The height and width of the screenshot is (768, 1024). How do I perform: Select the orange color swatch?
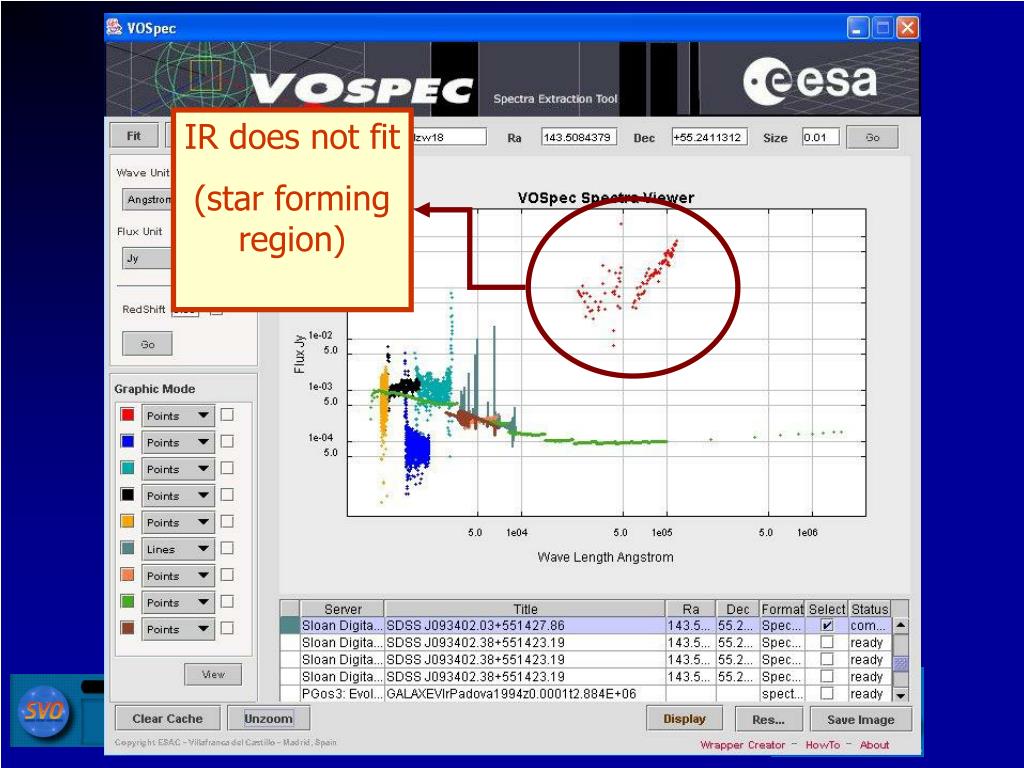pyautogui.click(x=127, y=522)
